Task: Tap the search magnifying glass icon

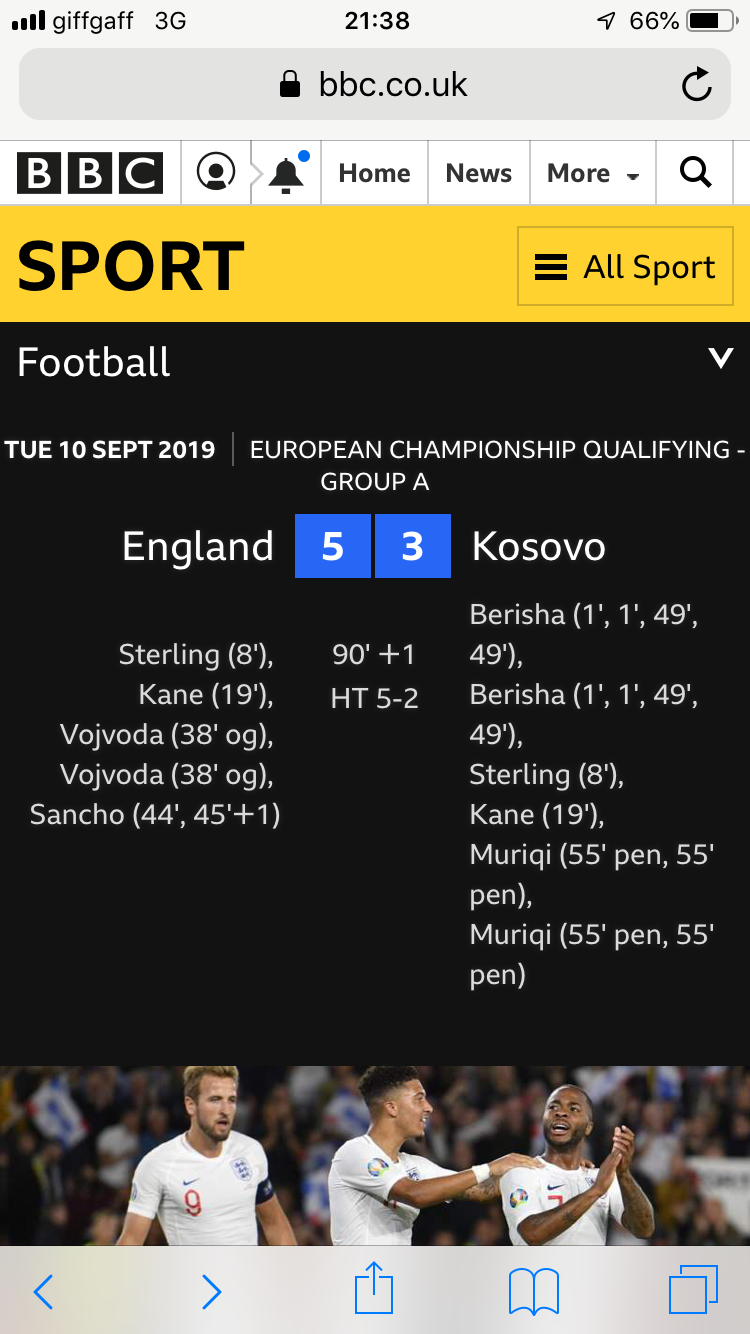Action: click(x=695, y=173)
